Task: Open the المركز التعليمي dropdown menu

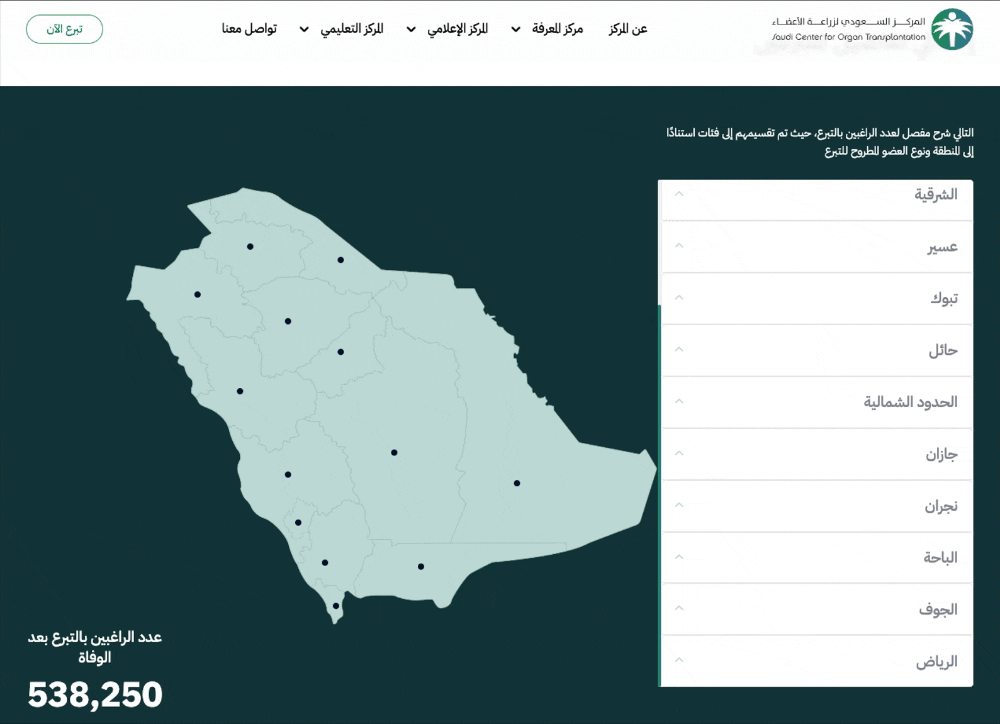Action: [342, 29]
